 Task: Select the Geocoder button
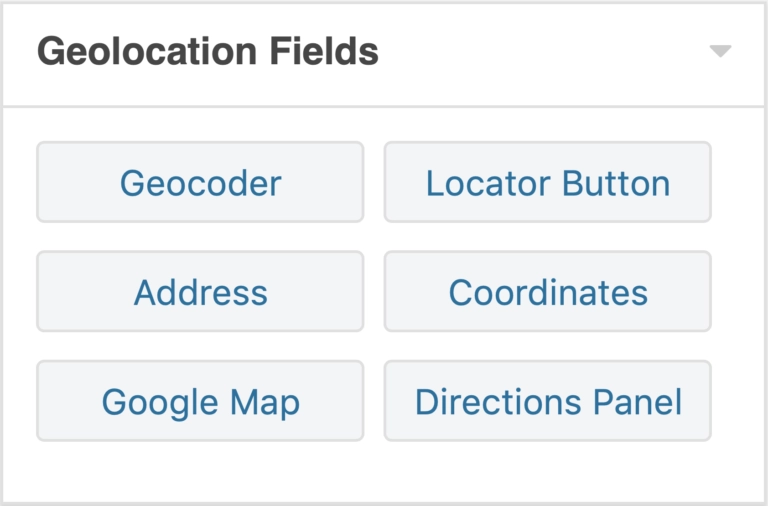pos(200,183)
